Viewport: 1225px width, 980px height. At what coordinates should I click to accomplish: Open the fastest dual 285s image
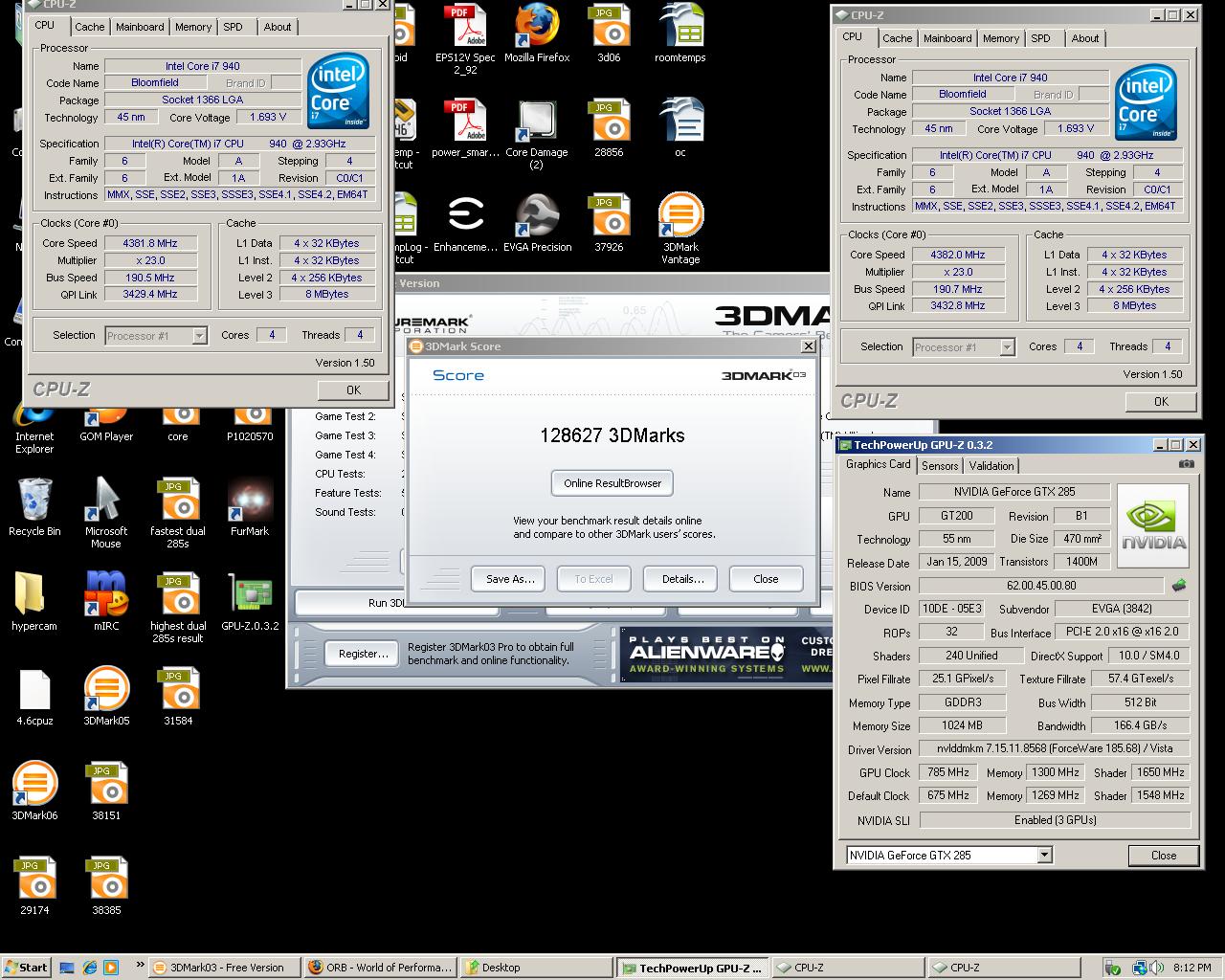pos(178,513)
